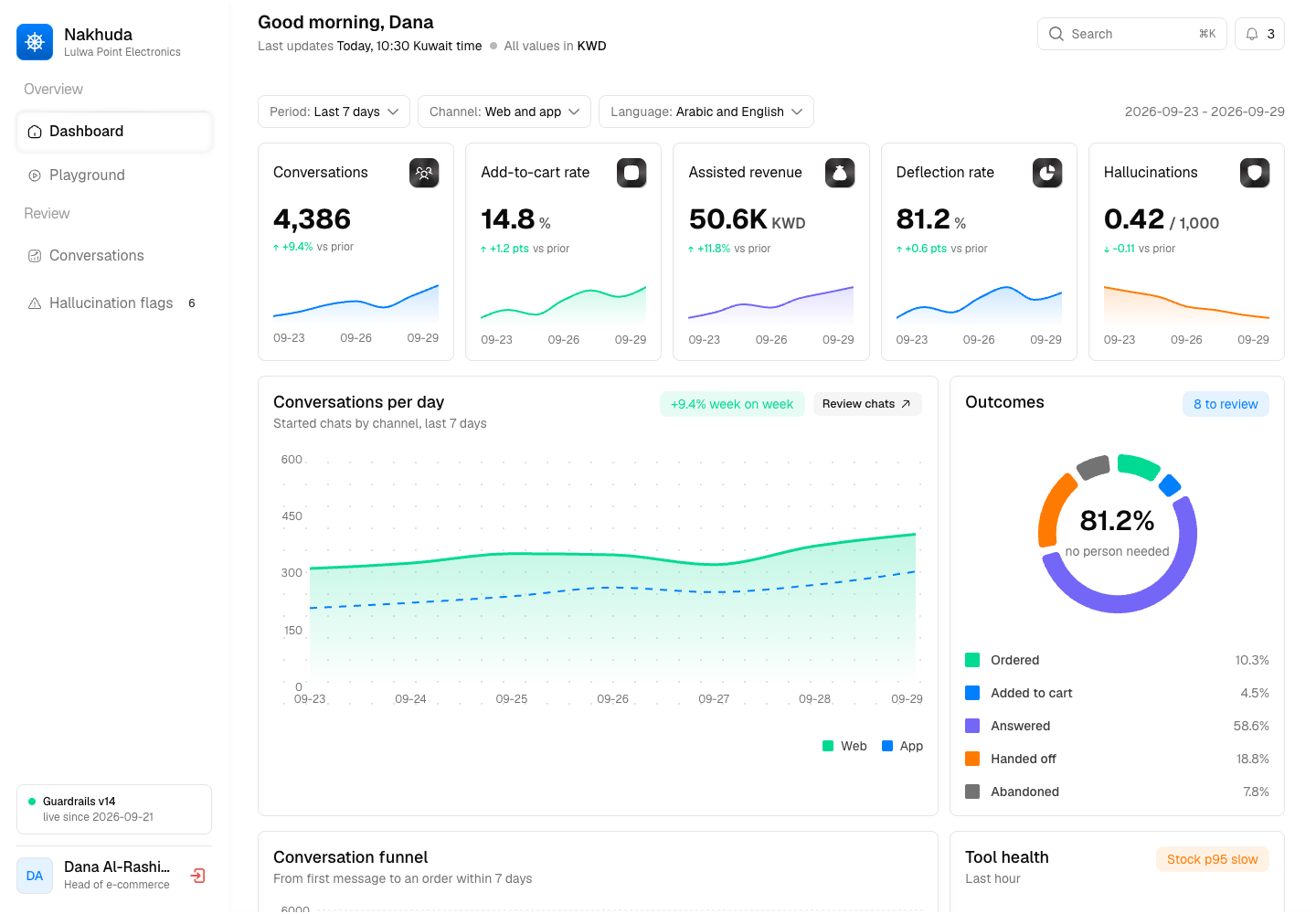Click the Guardrails v14 status card
Screen dimensions: 1316x914
[114, 809]
